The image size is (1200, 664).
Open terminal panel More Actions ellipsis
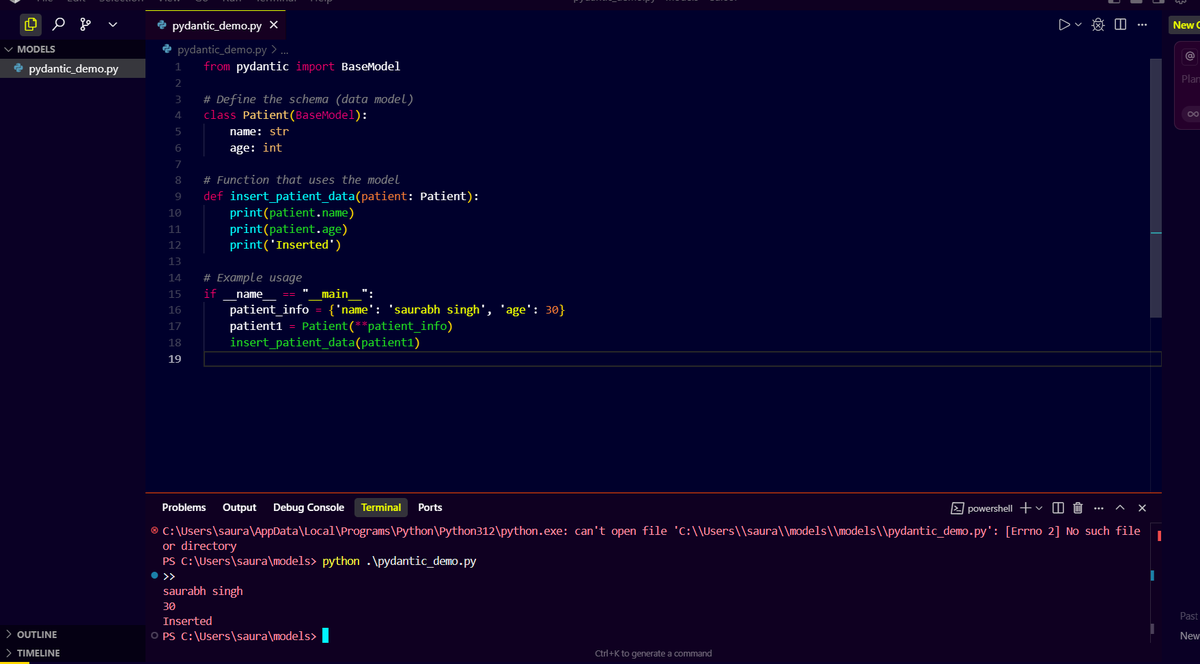pos(1099,508)
